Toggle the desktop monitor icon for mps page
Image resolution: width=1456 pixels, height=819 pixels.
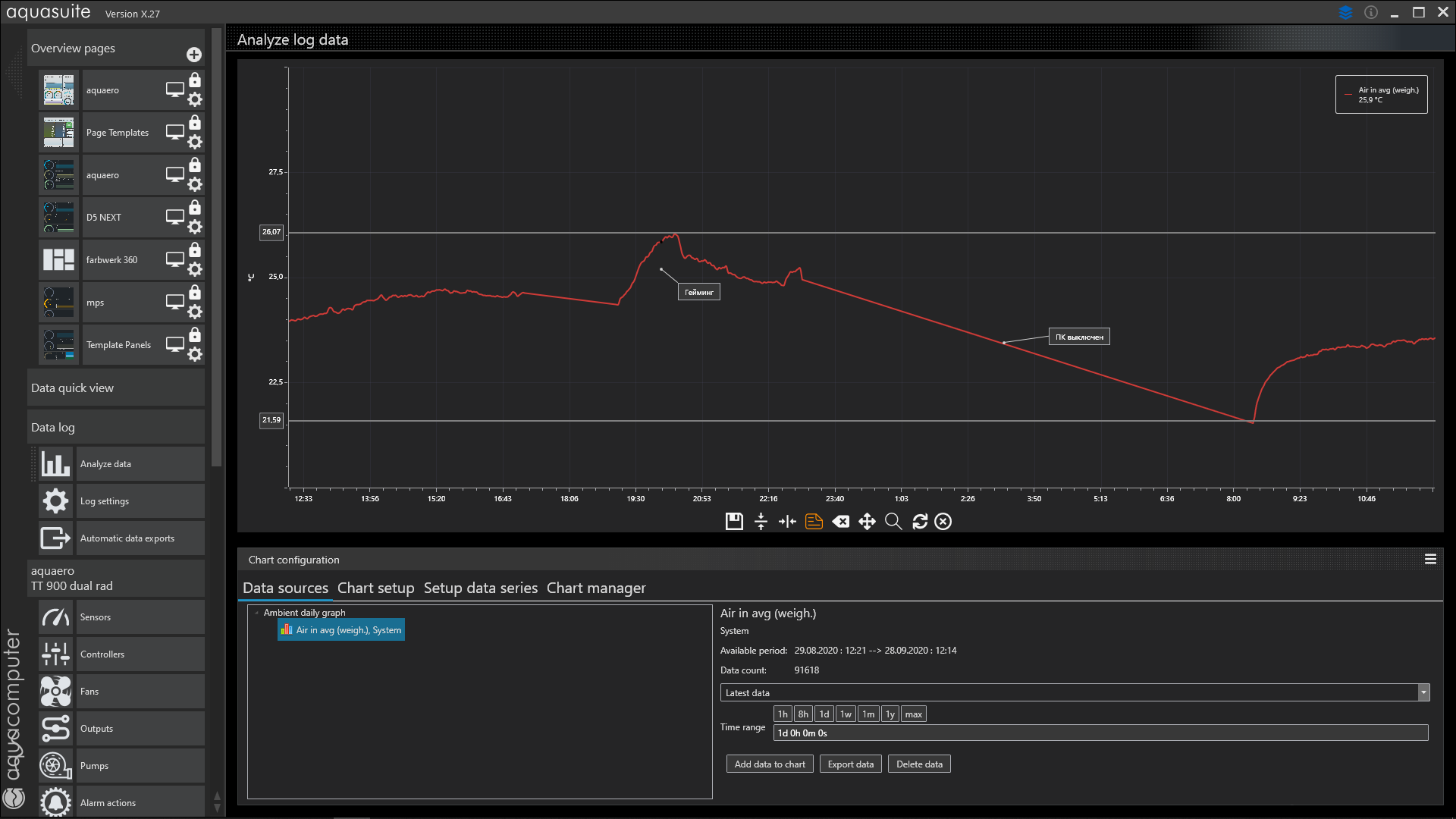[175, 302]
